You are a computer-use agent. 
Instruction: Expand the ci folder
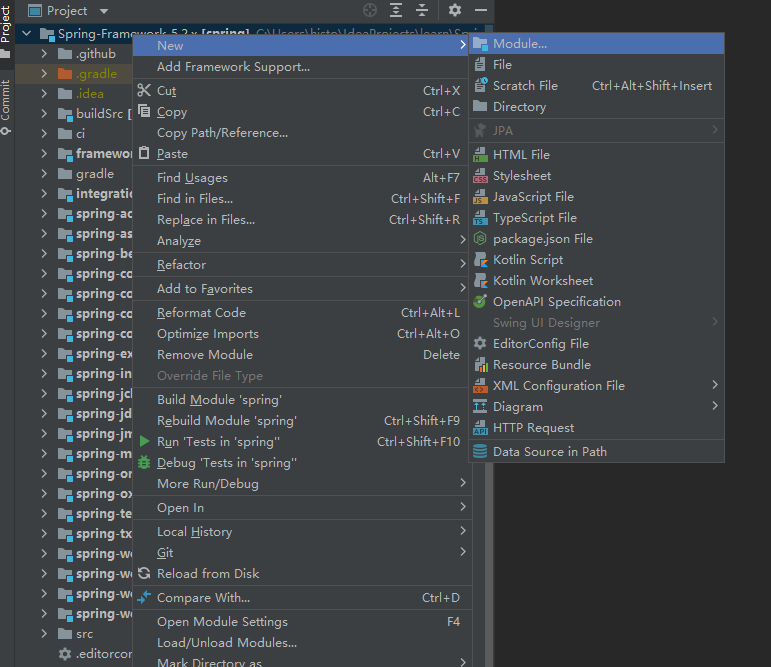[44, 133]
